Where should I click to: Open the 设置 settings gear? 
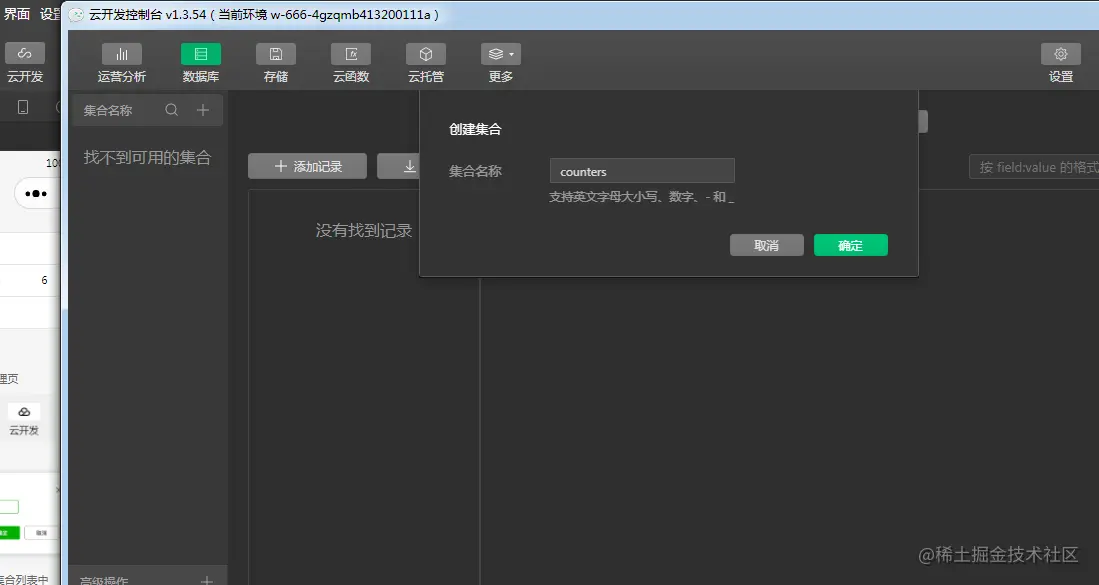click(x=1060, y=64)
